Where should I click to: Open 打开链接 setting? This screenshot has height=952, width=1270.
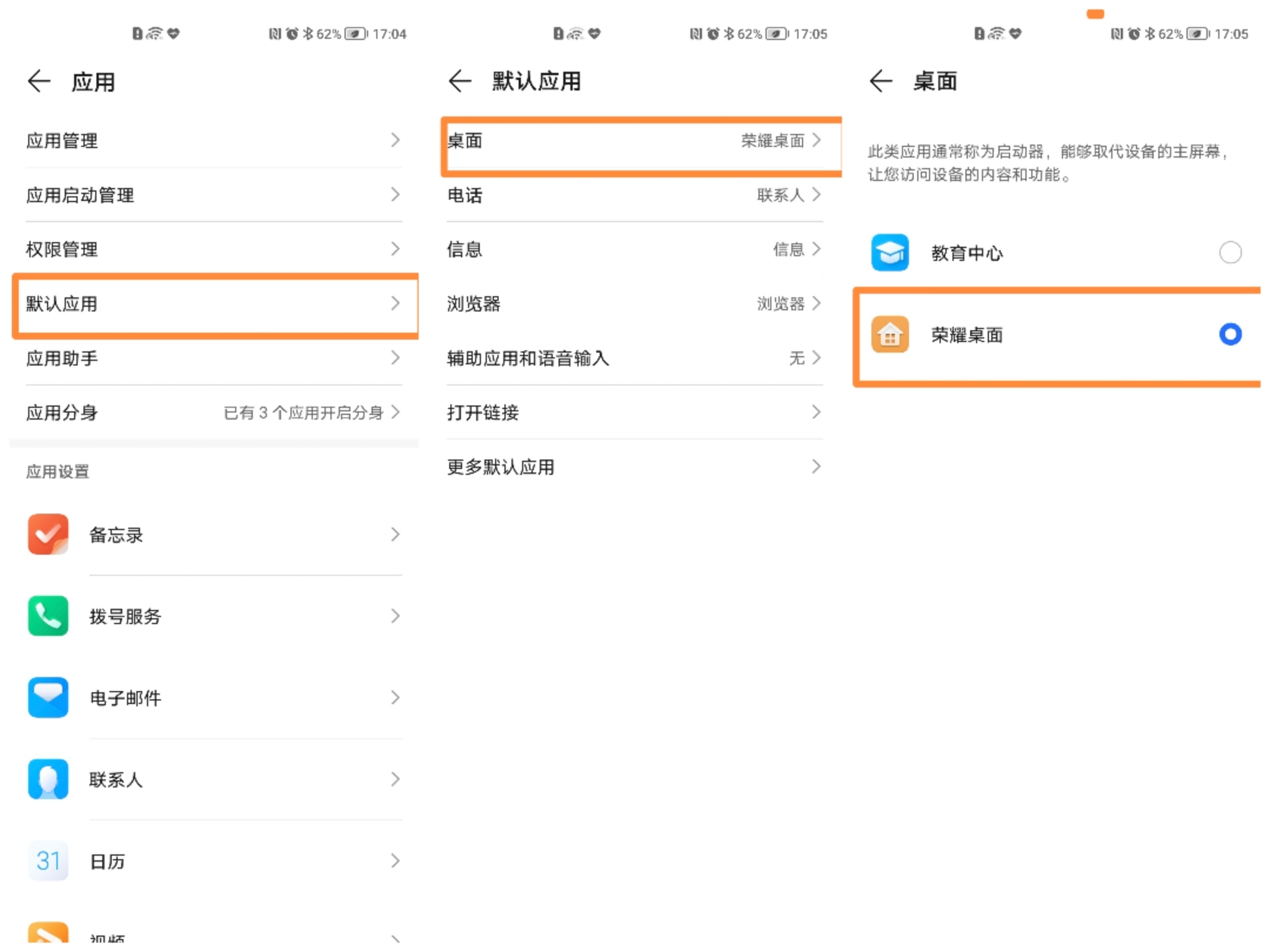635,412
